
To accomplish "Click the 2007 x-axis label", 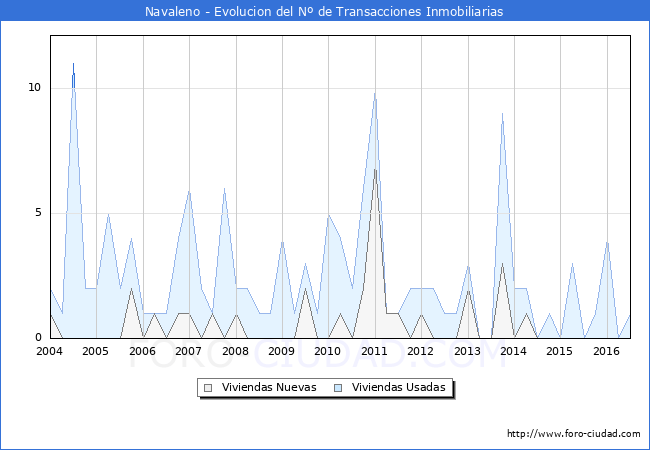I will tap(188, 351).
